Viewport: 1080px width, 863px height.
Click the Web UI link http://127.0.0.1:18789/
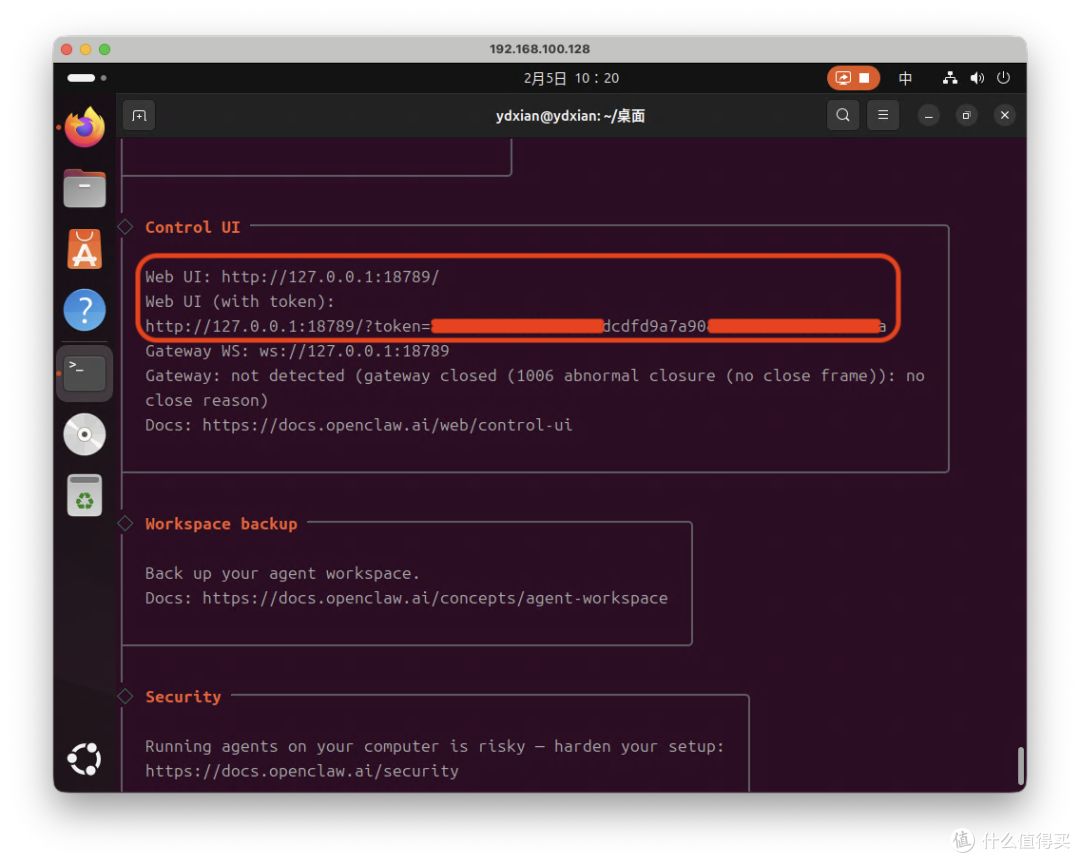click(x=330, y=277)
